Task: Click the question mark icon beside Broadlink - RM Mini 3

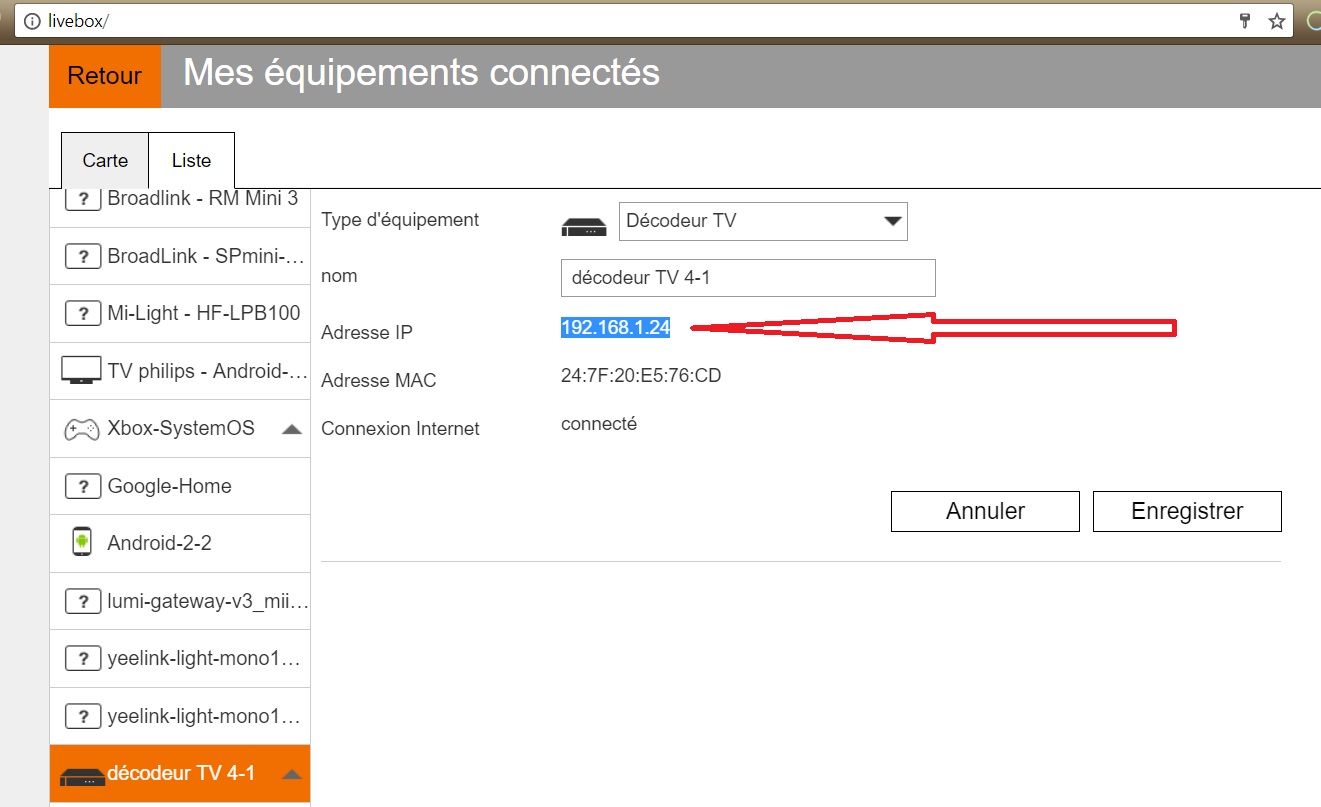Action: (84, 198)
